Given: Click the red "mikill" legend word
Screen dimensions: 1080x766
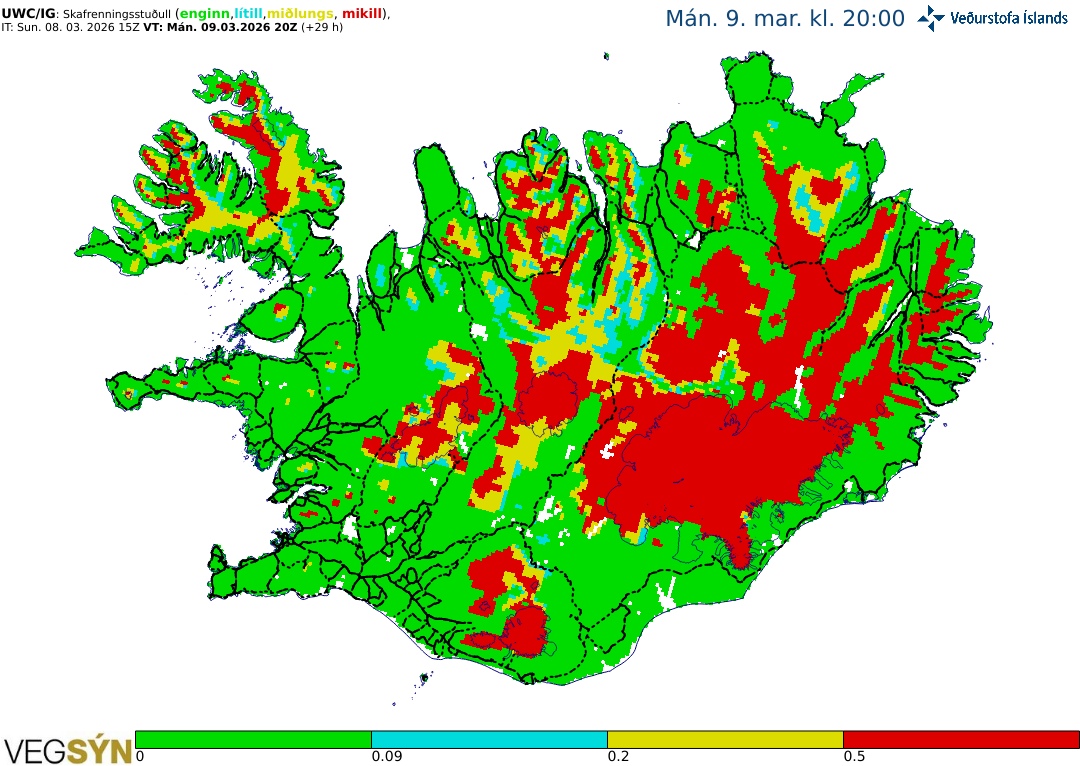Looking at the screenshot, I should click(362, 14).
